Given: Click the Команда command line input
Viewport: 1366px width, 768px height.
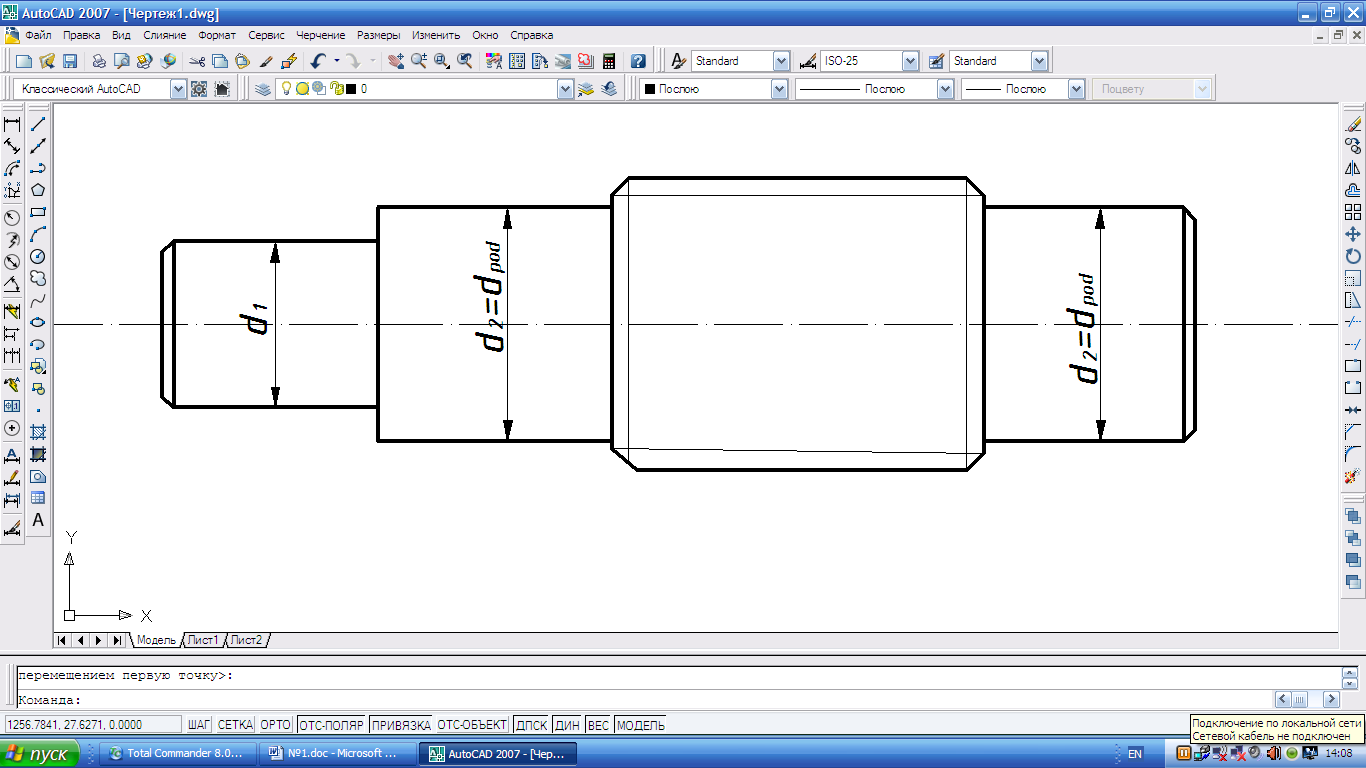Looking at the screenshot, I should 645,700.
